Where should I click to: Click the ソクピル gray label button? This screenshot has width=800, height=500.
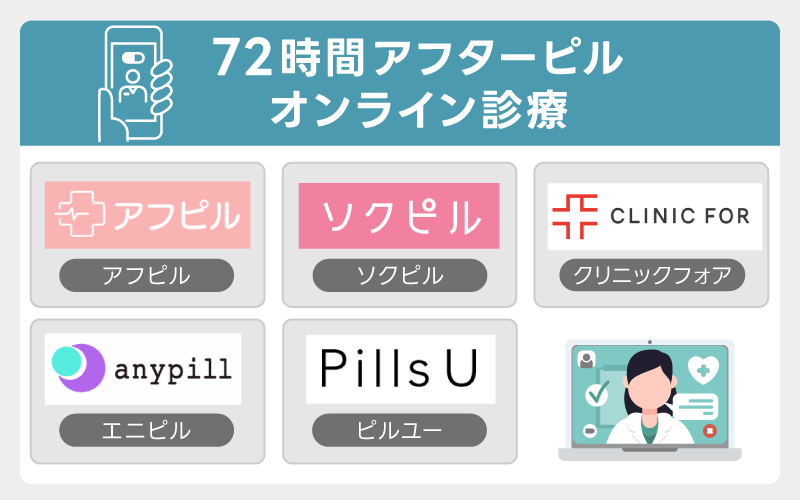click(399, 275)
